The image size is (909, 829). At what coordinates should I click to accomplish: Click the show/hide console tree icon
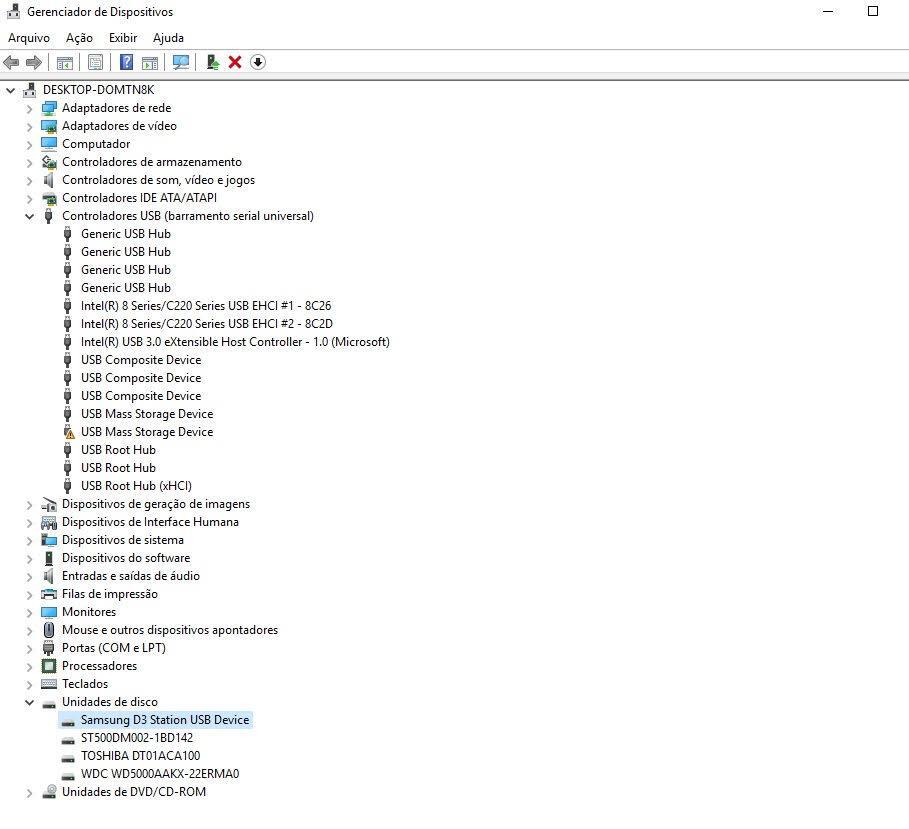tap(65, 62)
